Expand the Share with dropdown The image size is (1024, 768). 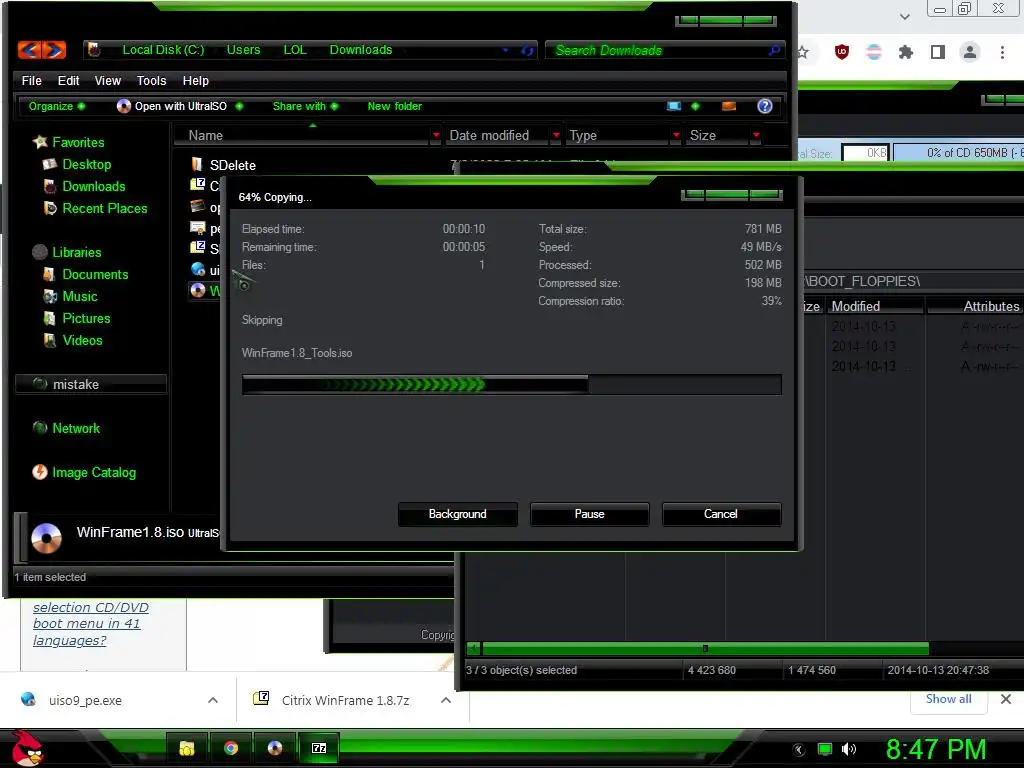point(305,106)
